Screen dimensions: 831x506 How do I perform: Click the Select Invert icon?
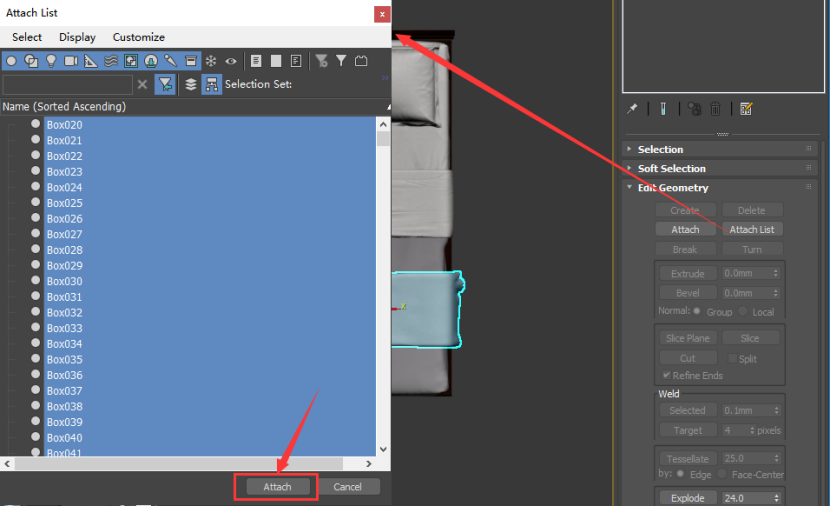click(x=296, y=61)
